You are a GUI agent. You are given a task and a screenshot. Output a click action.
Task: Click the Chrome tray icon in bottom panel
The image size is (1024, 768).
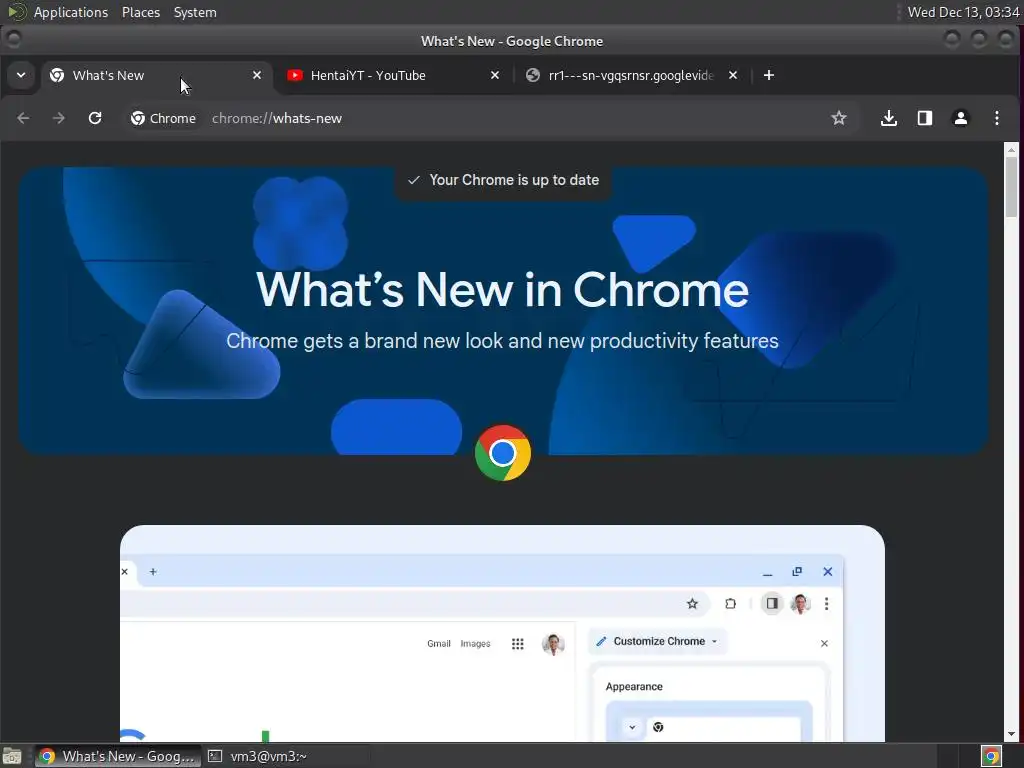(x=991, y=756)
